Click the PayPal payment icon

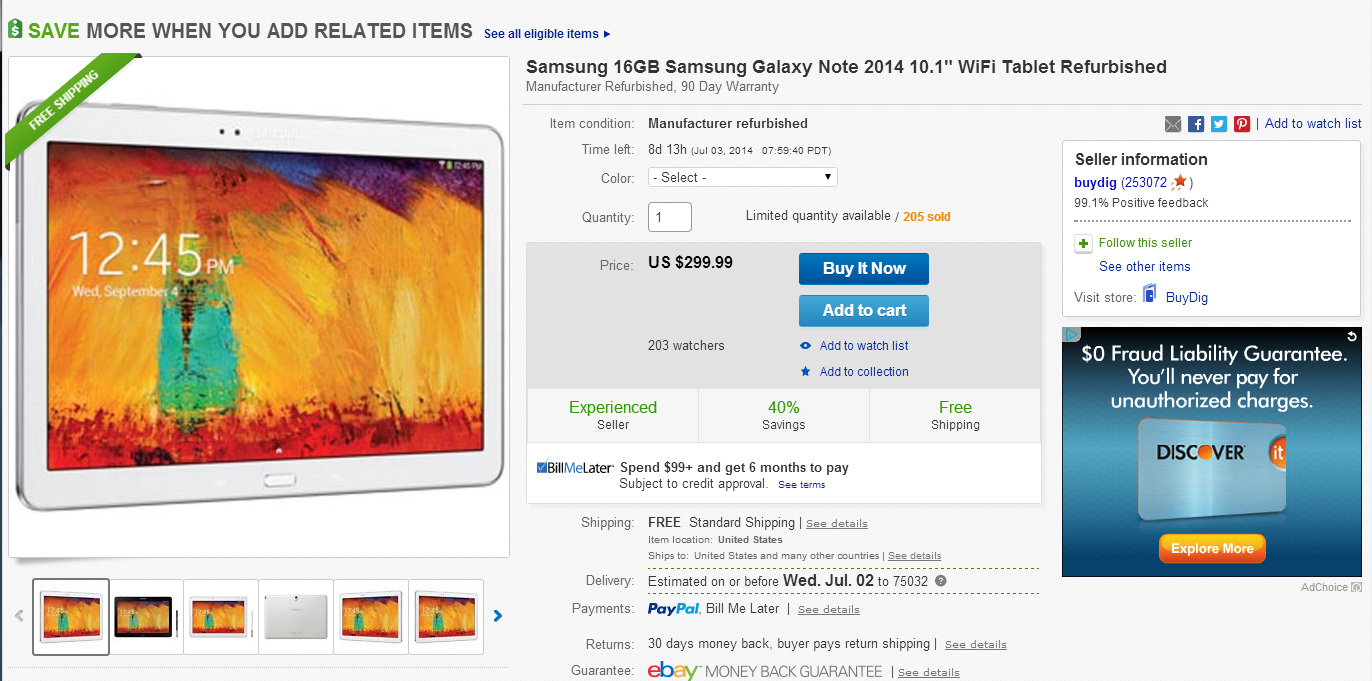[673, 609]
